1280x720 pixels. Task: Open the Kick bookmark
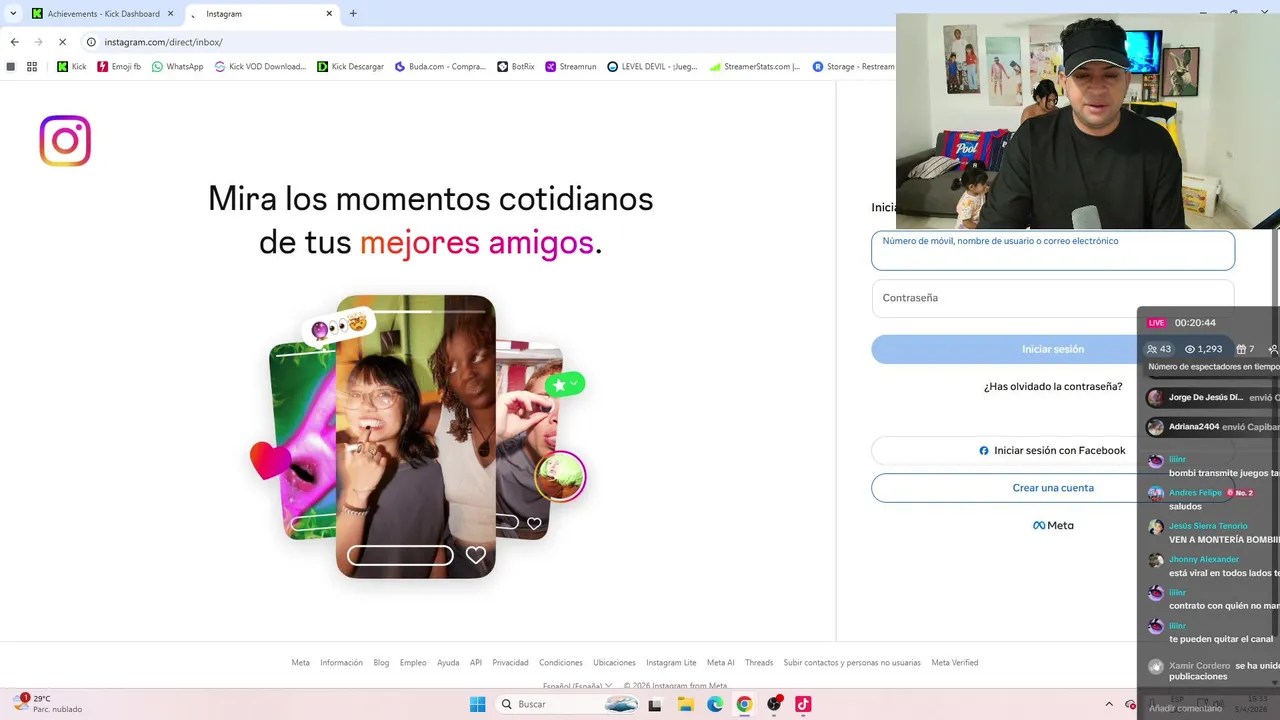pyautogui.click(x=71, y=67)
